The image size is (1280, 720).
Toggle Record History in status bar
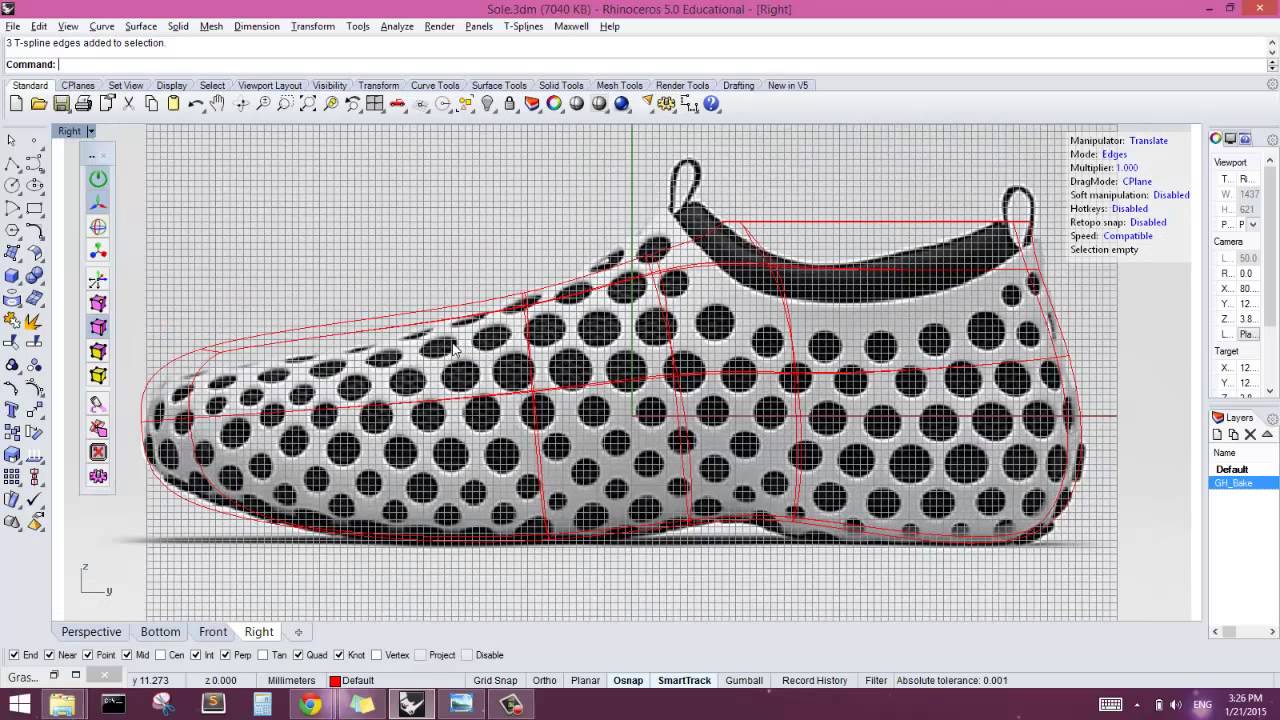point(814,680)
